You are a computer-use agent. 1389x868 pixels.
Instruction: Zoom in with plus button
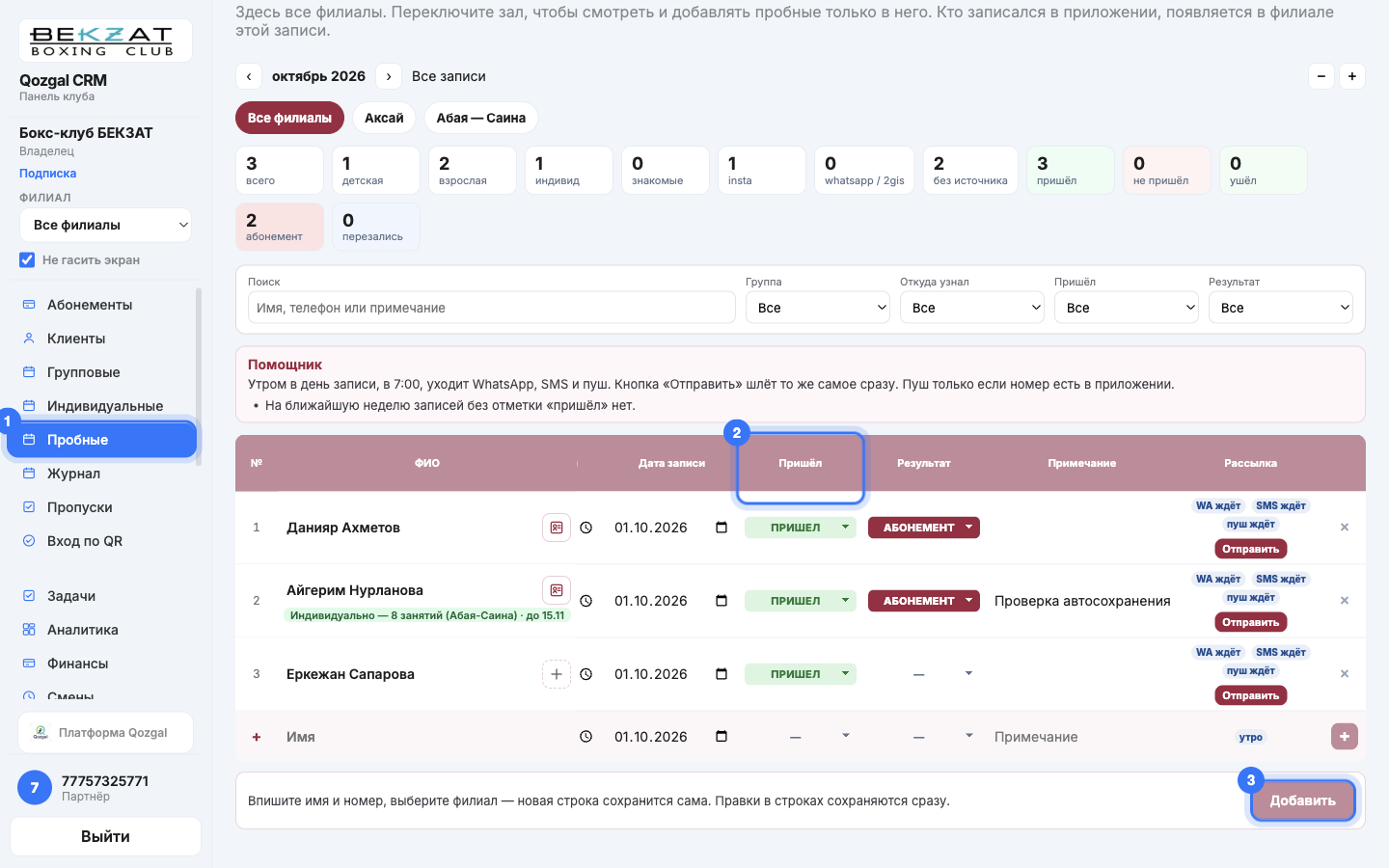coord(1352,76)
